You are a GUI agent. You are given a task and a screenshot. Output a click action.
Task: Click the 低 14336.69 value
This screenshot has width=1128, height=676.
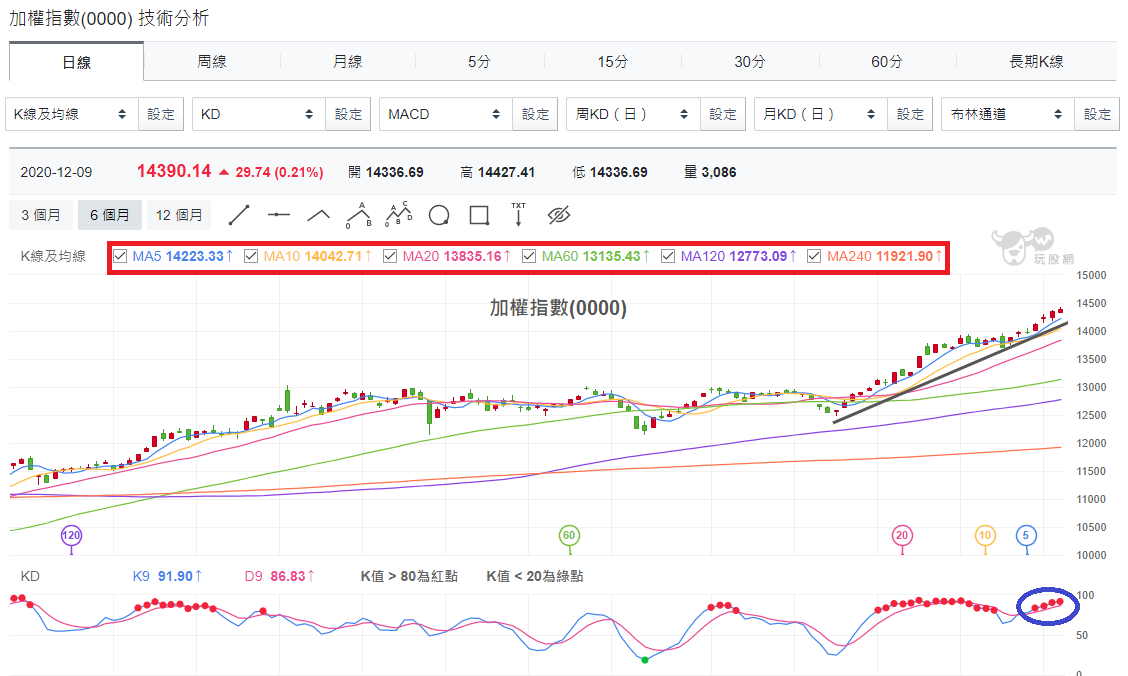coord(610,172)
